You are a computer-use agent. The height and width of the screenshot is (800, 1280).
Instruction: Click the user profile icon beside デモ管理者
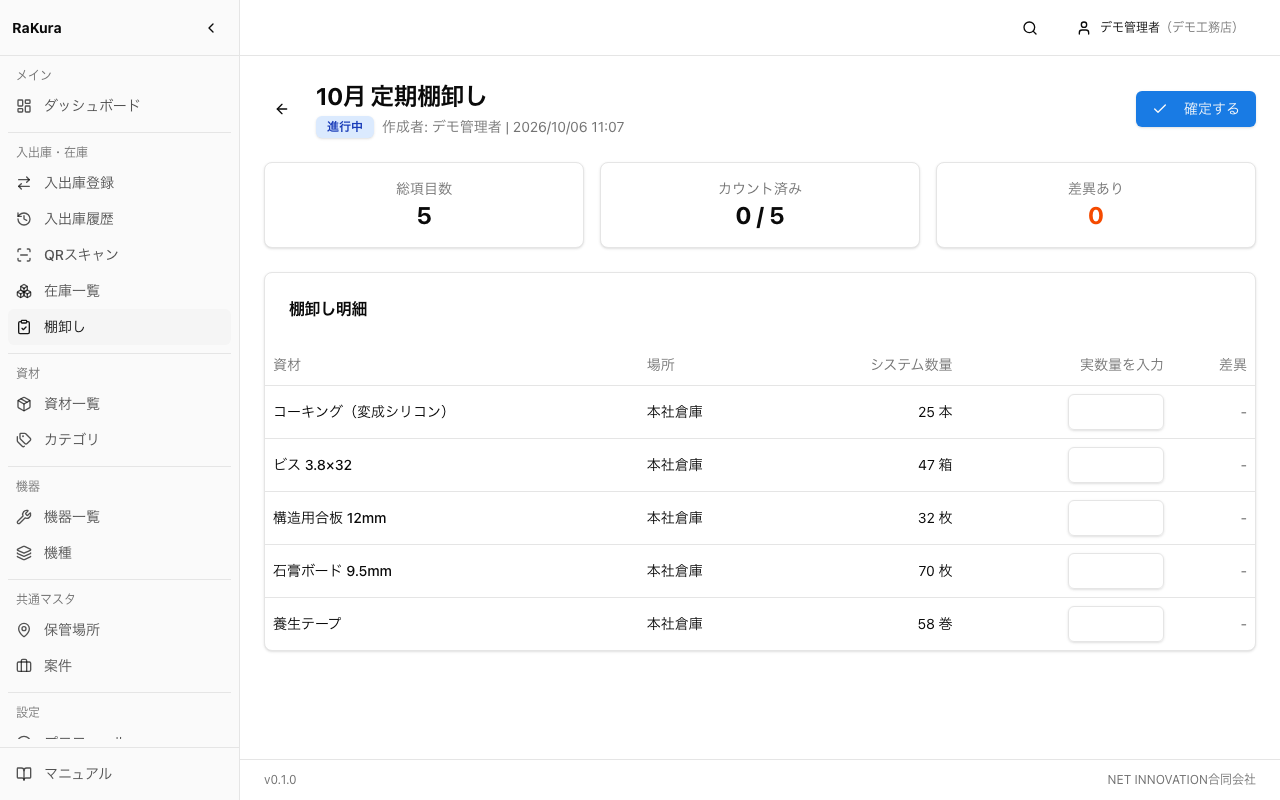point(1084,28)
